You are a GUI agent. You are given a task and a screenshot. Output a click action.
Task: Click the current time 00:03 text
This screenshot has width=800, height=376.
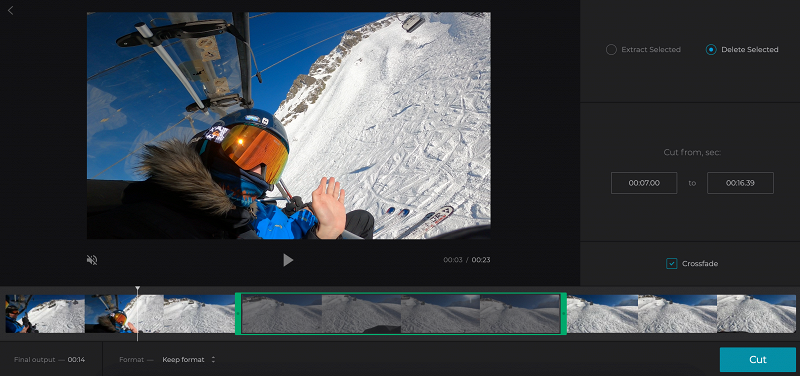(453, 260)
